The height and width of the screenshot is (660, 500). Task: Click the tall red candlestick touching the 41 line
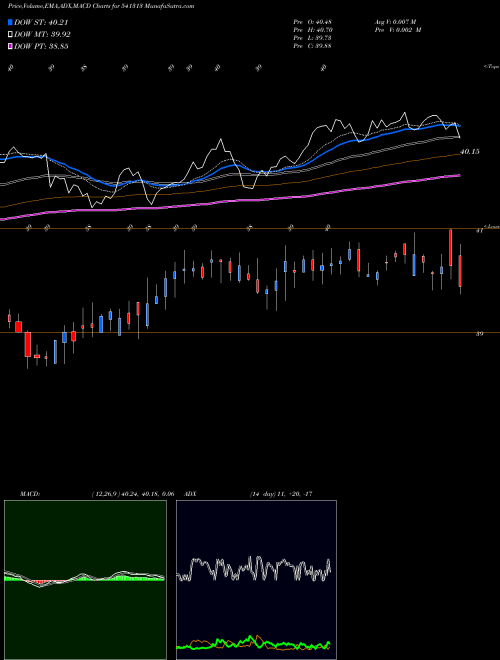pyautogui.click(x=450, y=248)
